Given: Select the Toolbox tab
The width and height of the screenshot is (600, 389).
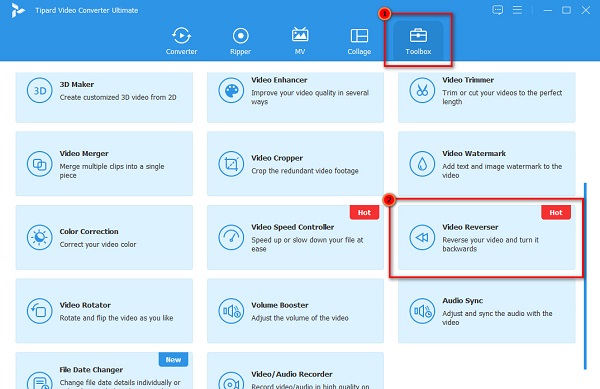Looking at the screenshot, I should [418, 41].
